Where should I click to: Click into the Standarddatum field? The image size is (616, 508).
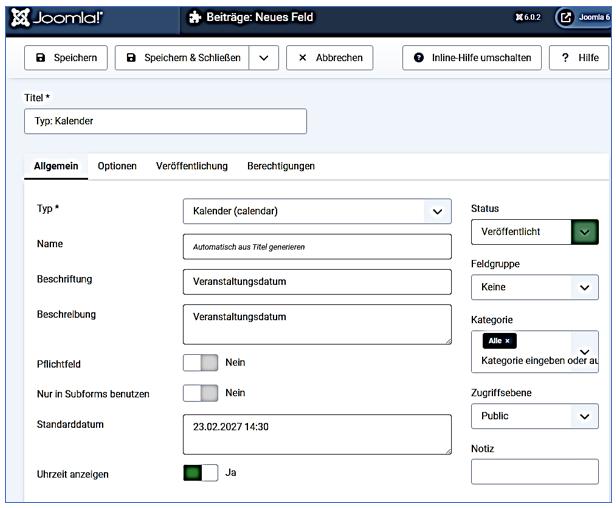click(317, 435)
